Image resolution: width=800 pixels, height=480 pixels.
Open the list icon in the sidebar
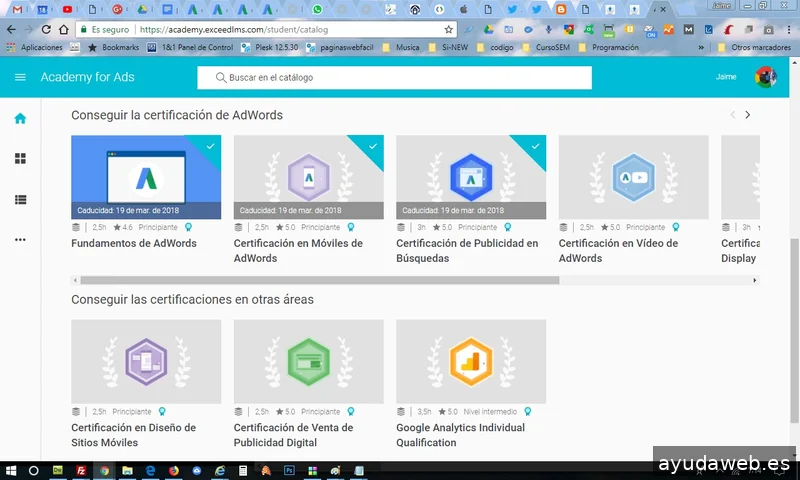(20, 199)
